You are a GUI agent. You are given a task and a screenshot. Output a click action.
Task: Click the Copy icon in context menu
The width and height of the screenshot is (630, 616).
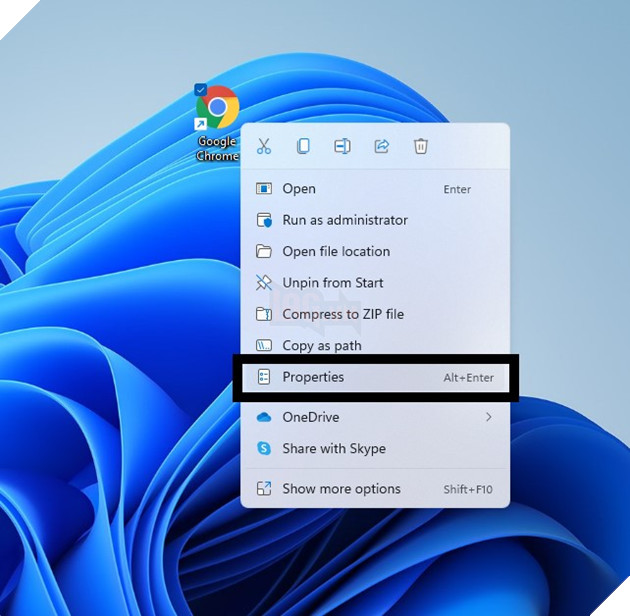click(303, 146)
